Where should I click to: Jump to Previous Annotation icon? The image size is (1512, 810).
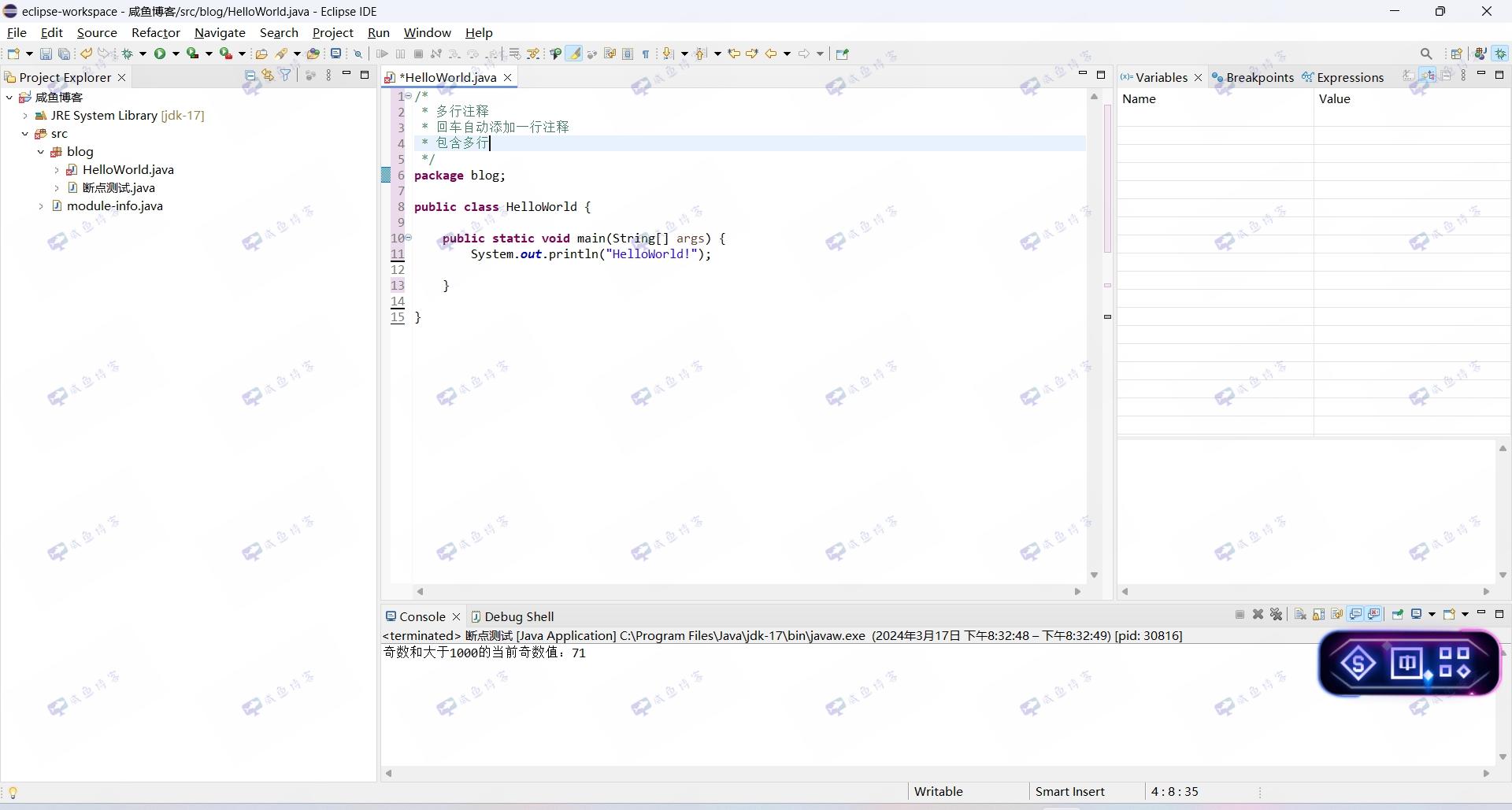click(700, 54)
